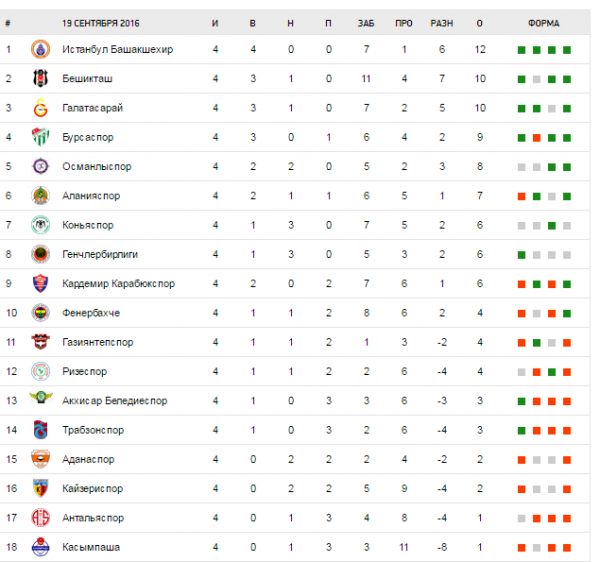The height and width of the screenshot is (562, 600).
Task: Click the Beşiktaş club crest
Action: coord(41,78)
